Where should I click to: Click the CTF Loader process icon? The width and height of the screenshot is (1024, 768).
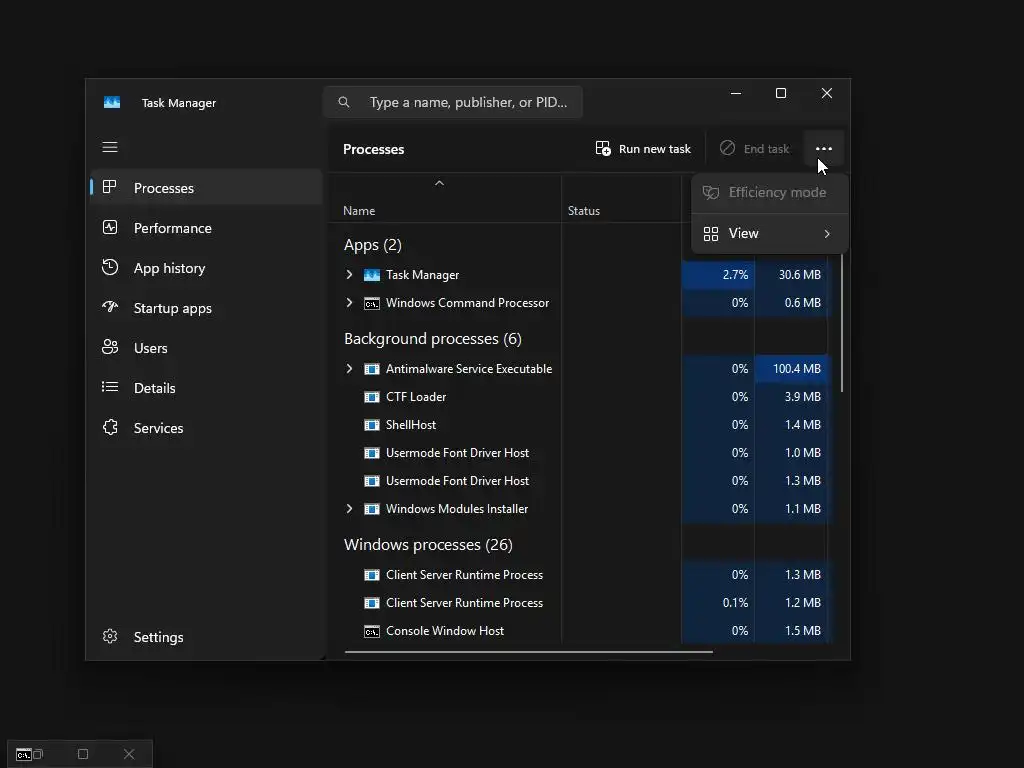click(x=372, y=397)
